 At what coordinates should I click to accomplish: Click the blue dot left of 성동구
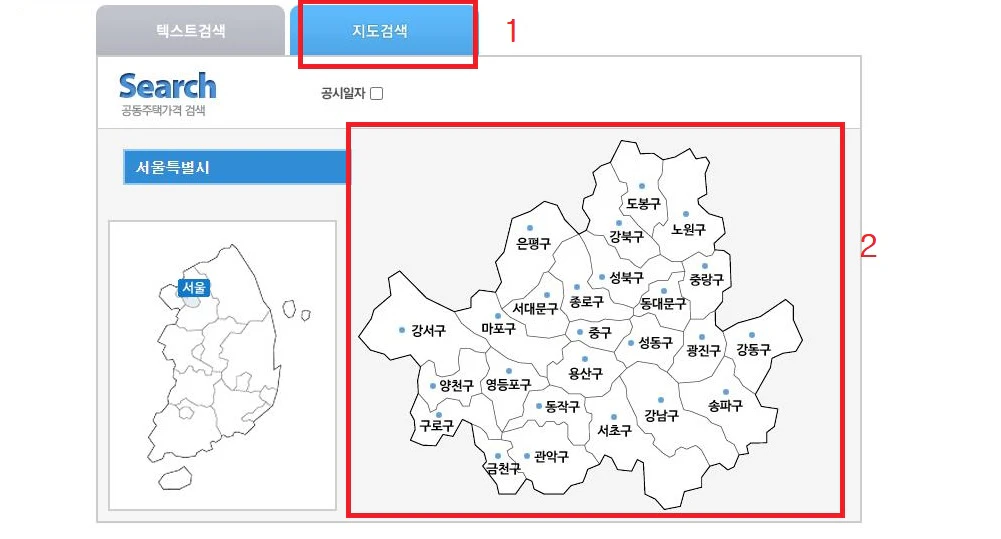[x=631, y=343]
